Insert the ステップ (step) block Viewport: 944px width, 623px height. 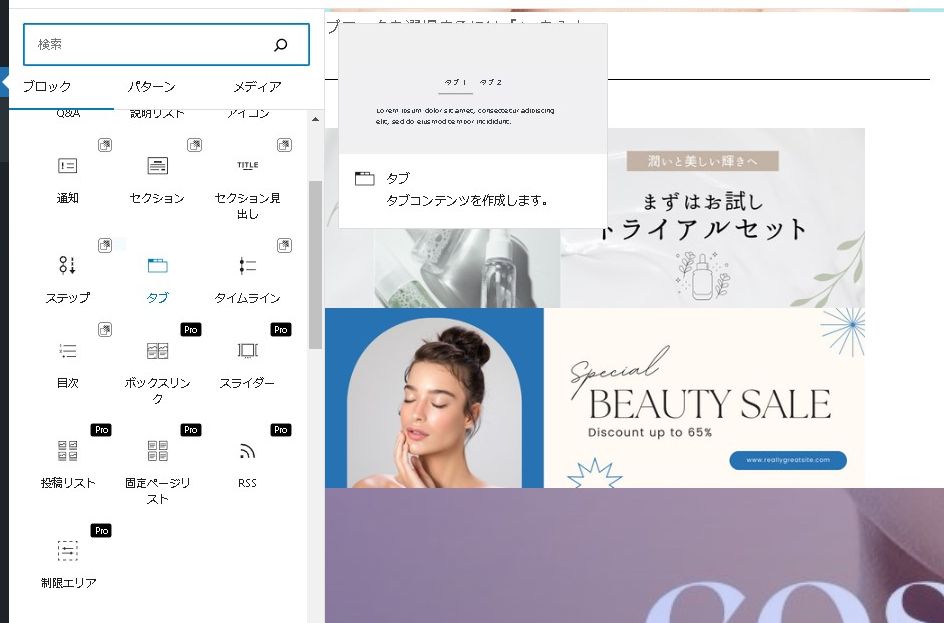click(x=67, y=275)
